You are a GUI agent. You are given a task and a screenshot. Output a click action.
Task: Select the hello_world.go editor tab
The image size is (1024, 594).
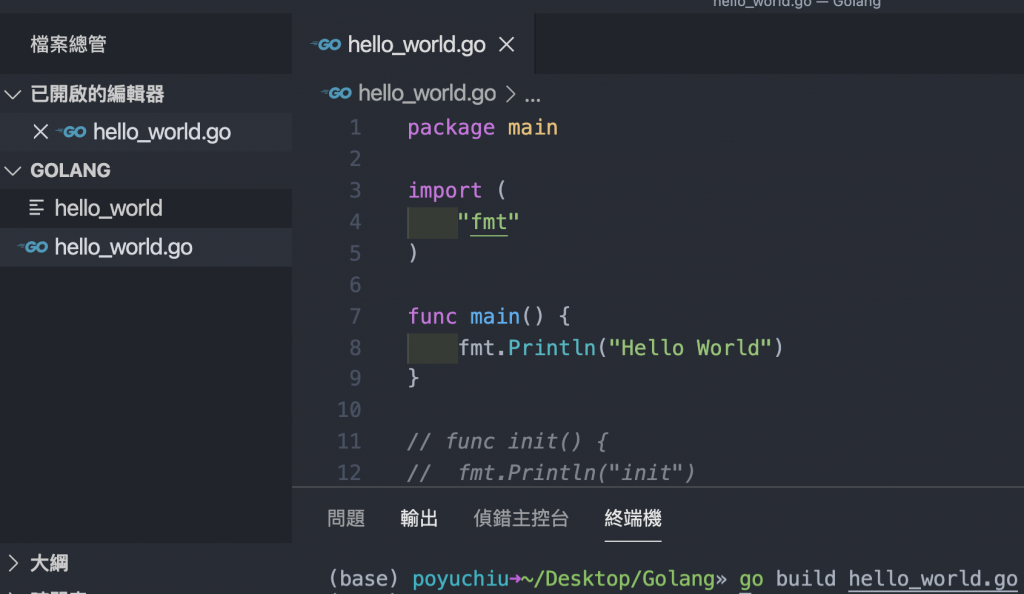pos(413,44)
